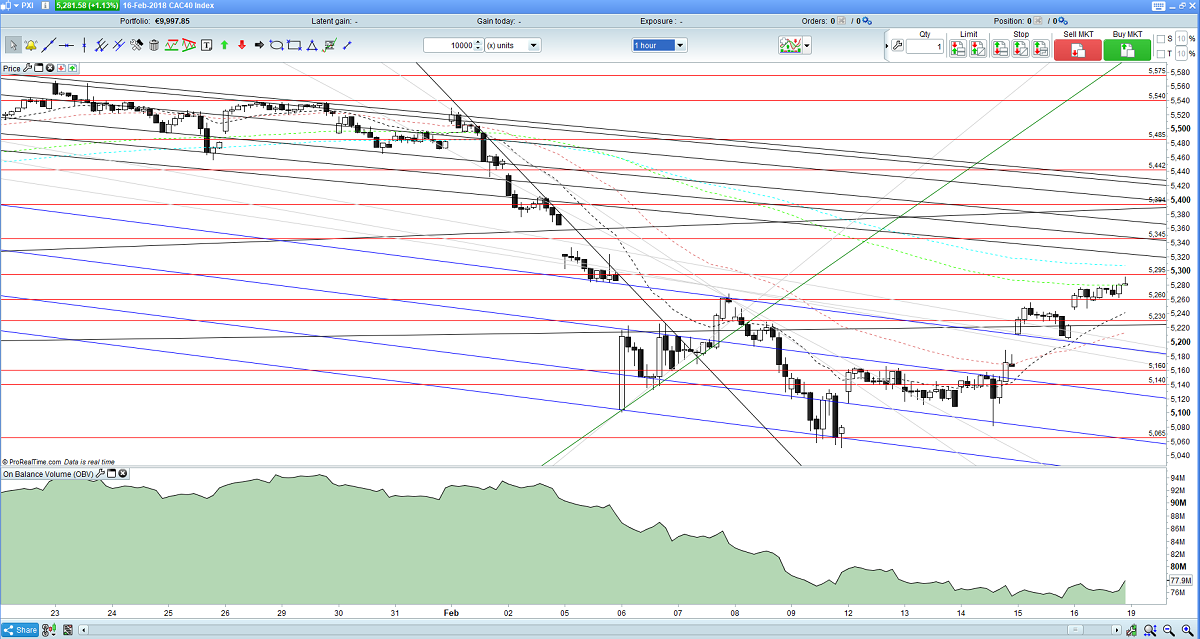Decrease quantity with stepper down arrow
This screenshot has height=639, width=1200.
[x=478, y=48]
